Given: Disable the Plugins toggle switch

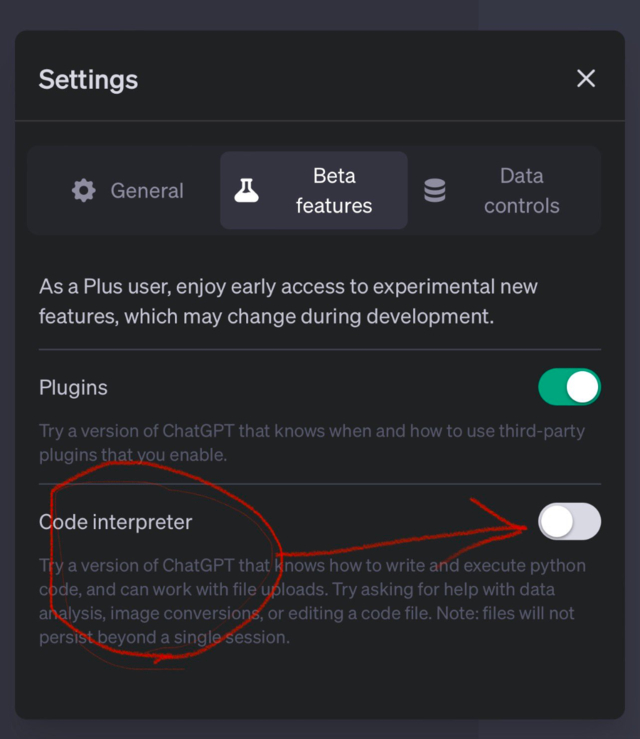Looking at the screenshot, I should click(x=570, y=387).
